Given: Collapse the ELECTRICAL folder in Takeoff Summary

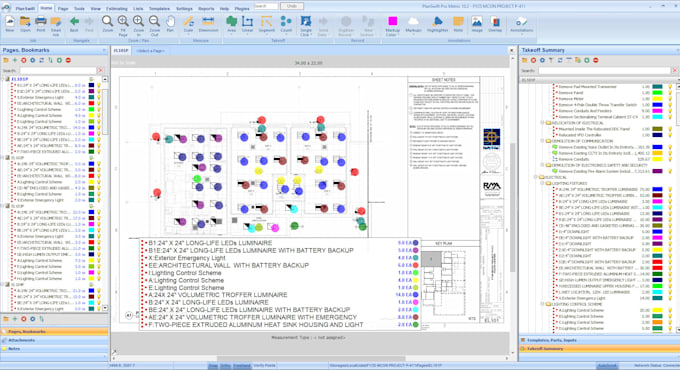Looking at the screenshot, I should (x=536, y=177).
